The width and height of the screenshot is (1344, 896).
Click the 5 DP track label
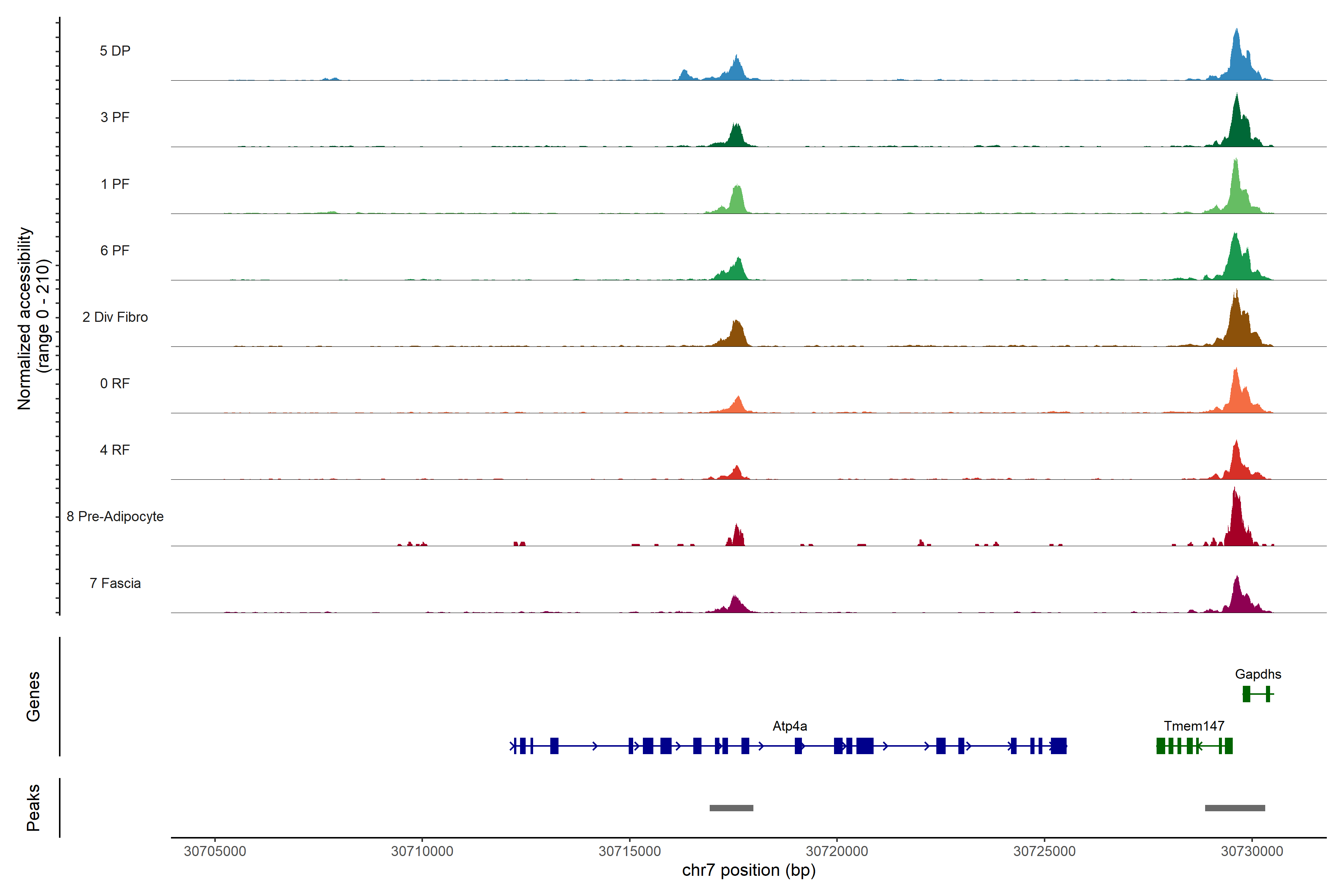point(115,51)
